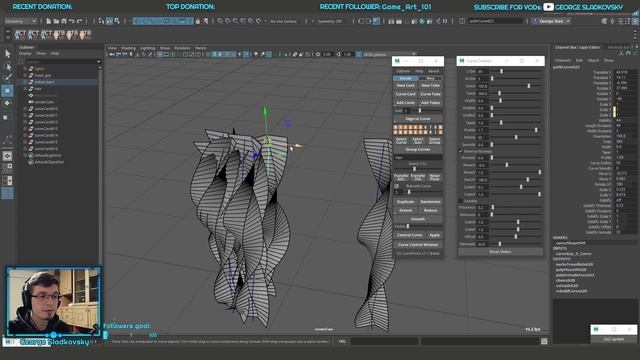Enable Snap to Points magnet icon
The height and width of the screenshot is (360, 640).
pyautogui.click(x=236, y=21)
